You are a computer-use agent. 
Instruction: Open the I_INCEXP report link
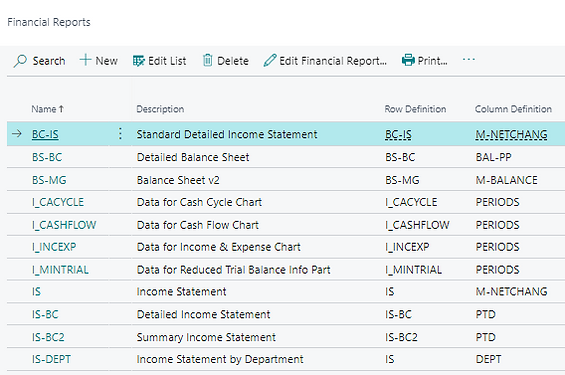click(x=54, y=247)
